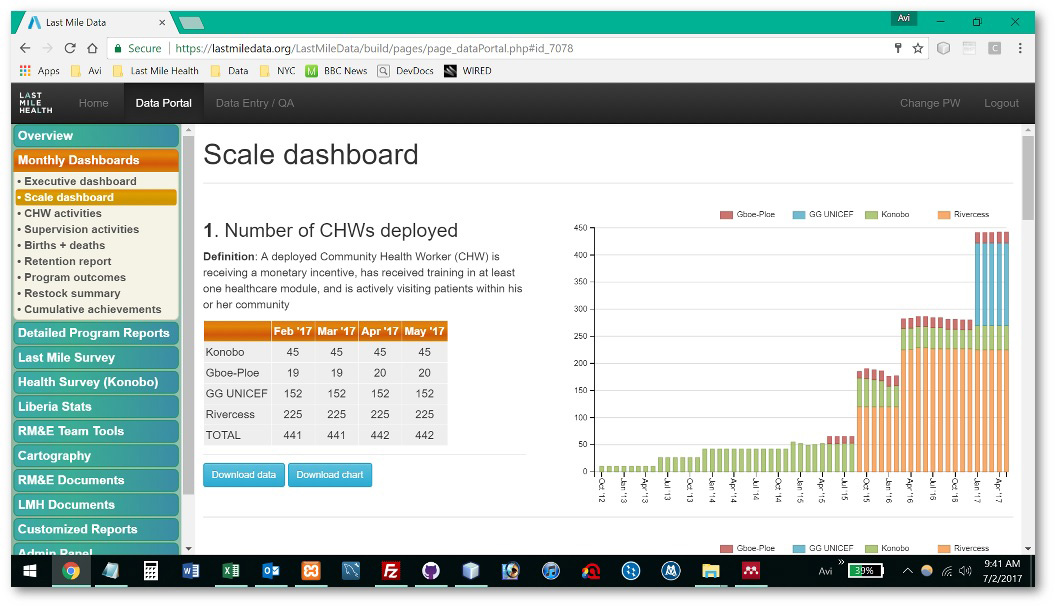Open Excel from the taskbar
The height and width of the screenshot is (608, 1056).
pos(231,571)
